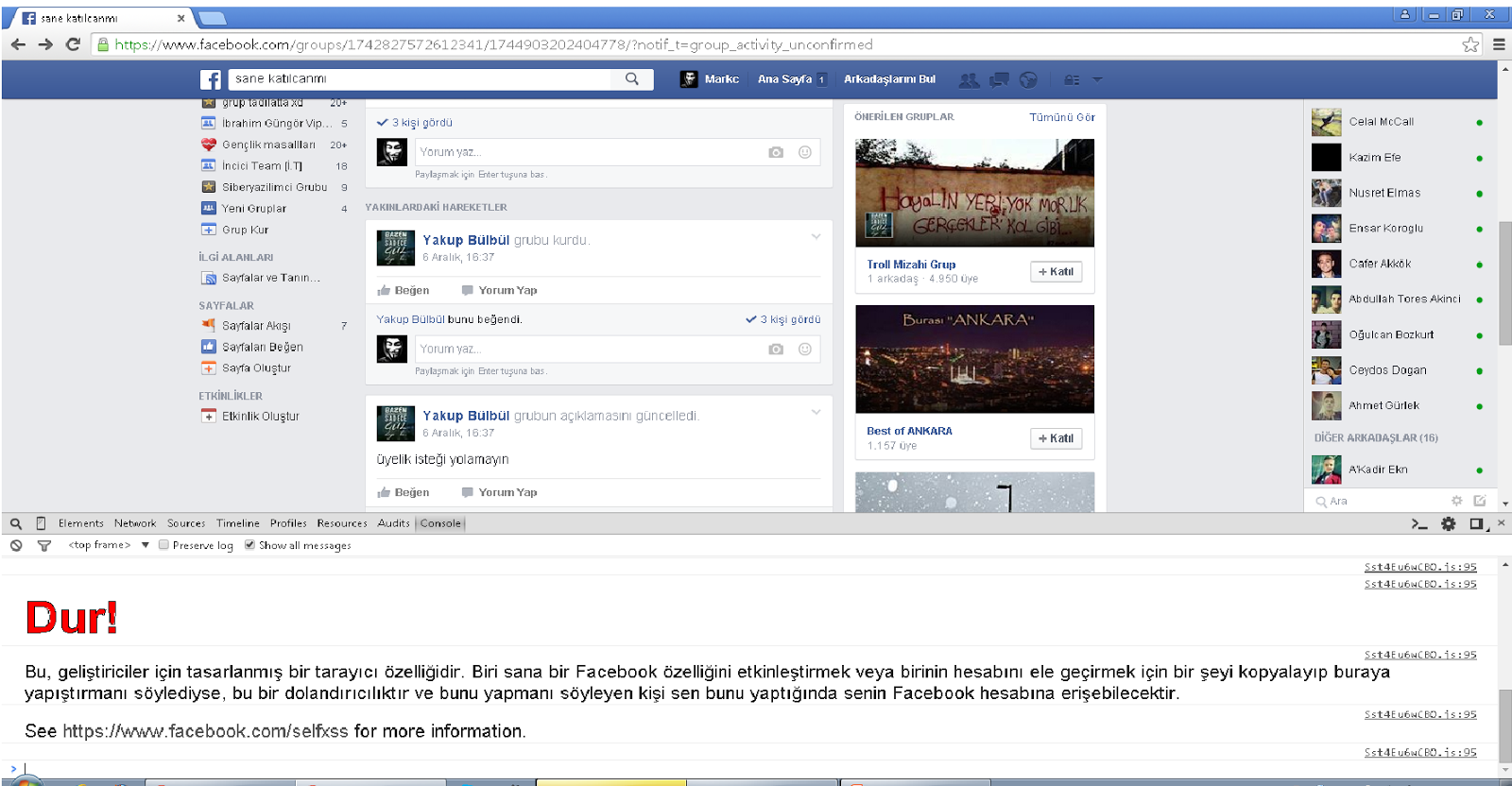Viewport: 1512px width, 786px height.
Task: Click smiley icon in second comment box
Action: 805,349
